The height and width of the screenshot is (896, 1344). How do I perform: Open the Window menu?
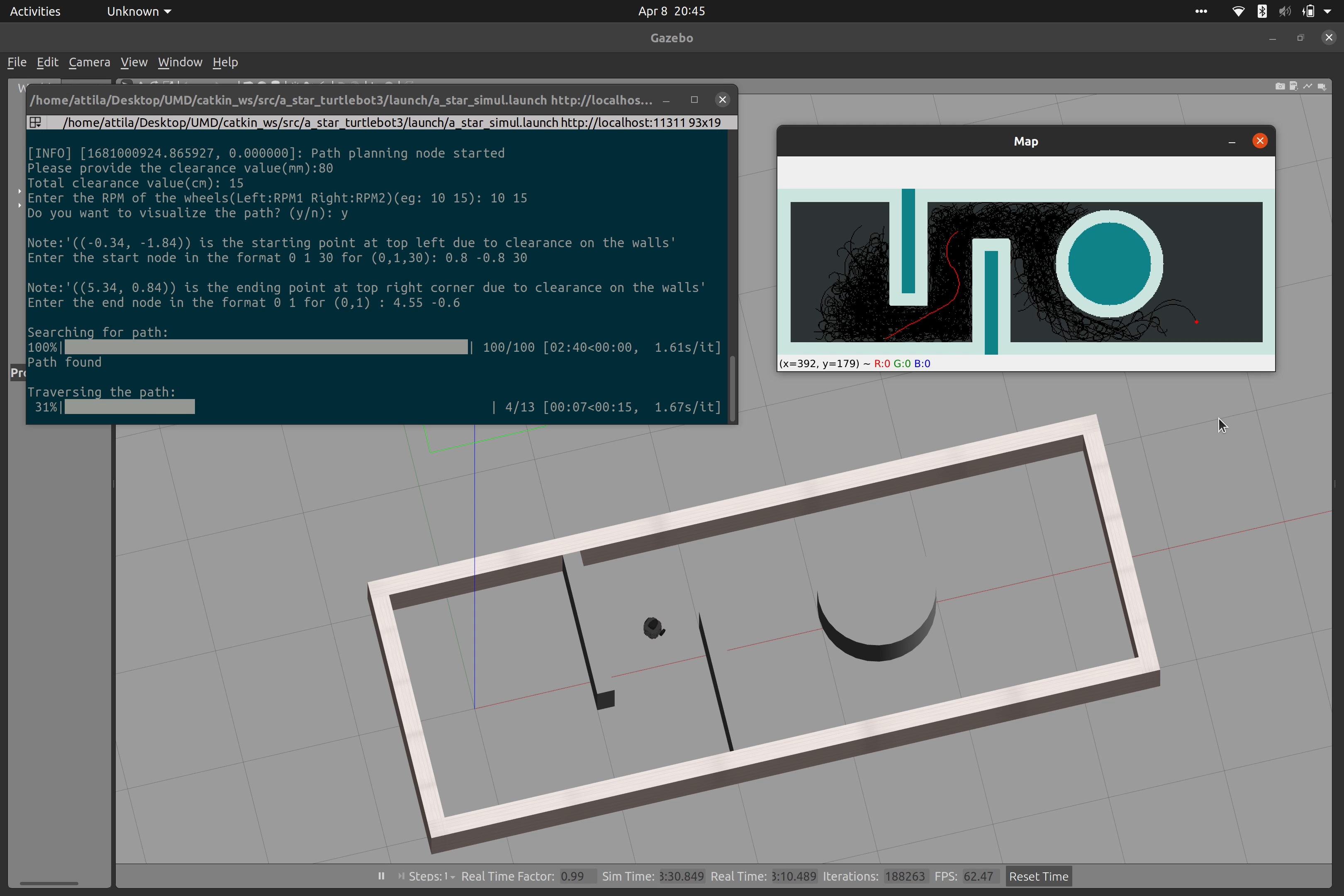(180, 62)
